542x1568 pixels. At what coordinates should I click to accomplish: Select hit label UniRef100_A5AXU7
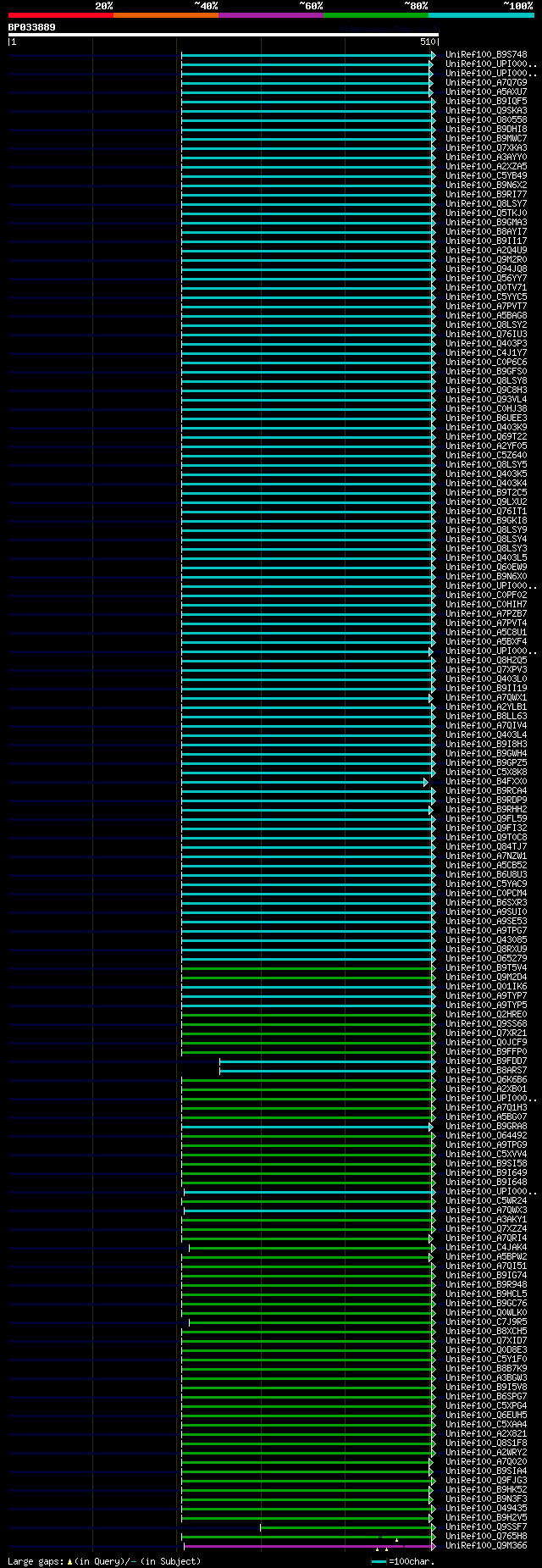point(486,92)
